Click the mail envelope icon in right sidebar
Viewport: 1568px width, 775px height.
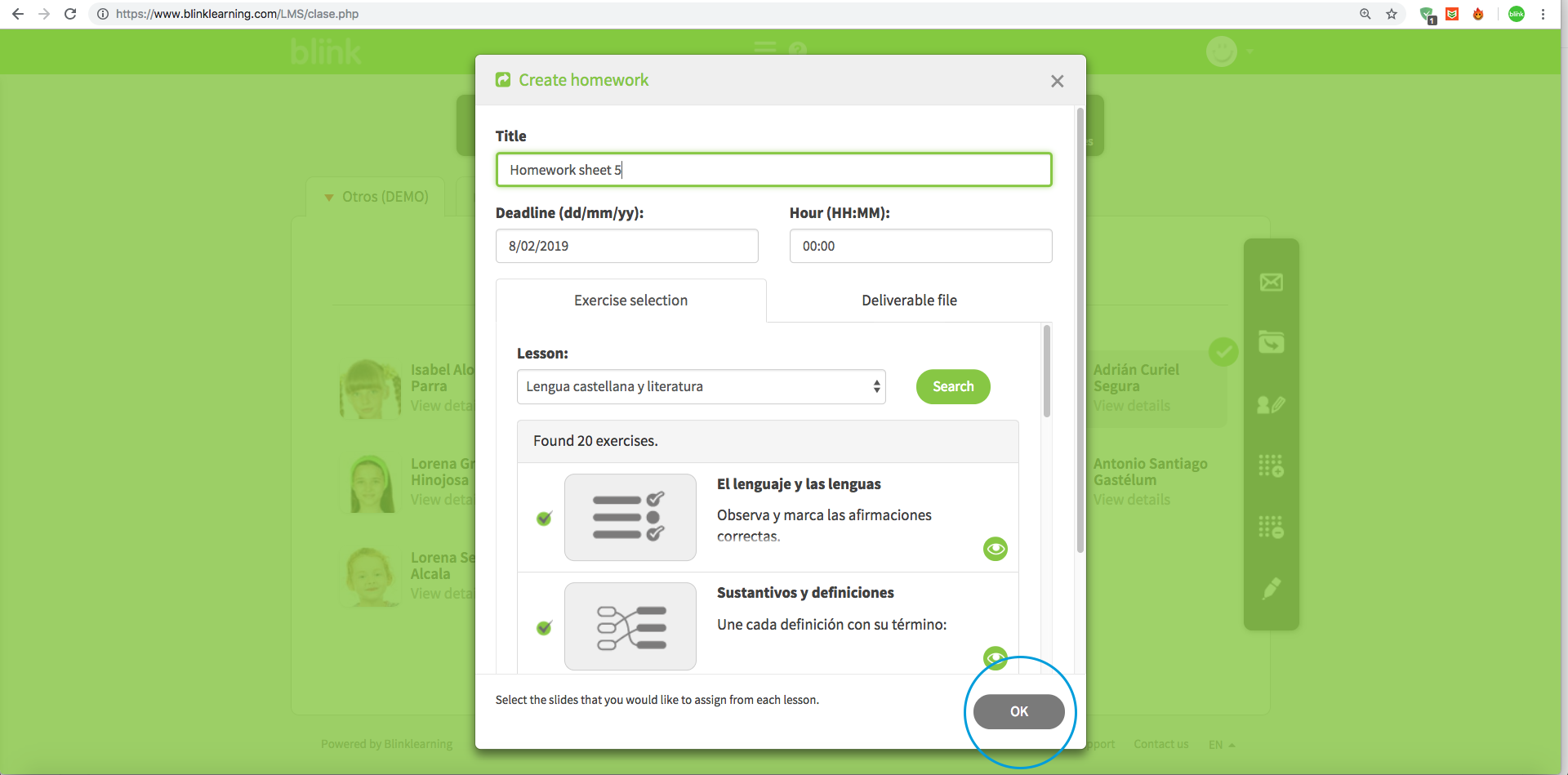click(1271, 283)
